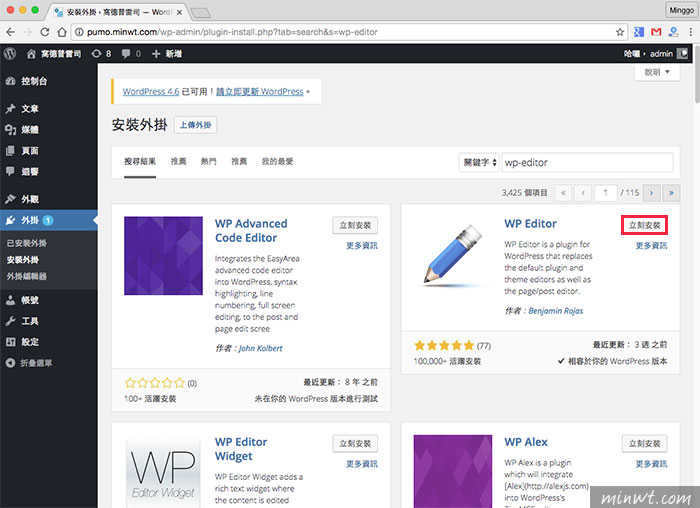Go to 已安裝外掛 submenu

[x=27, y=243]
